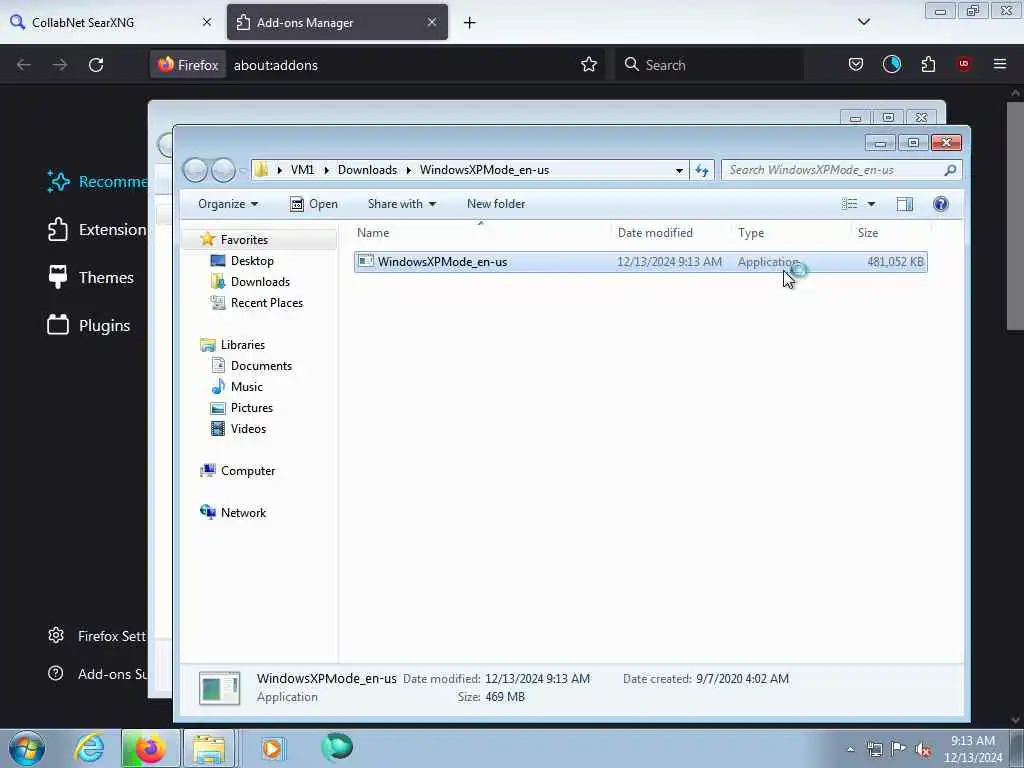
Task: Close the Add-ons Manager tab
Action: [x=432, y=22]
